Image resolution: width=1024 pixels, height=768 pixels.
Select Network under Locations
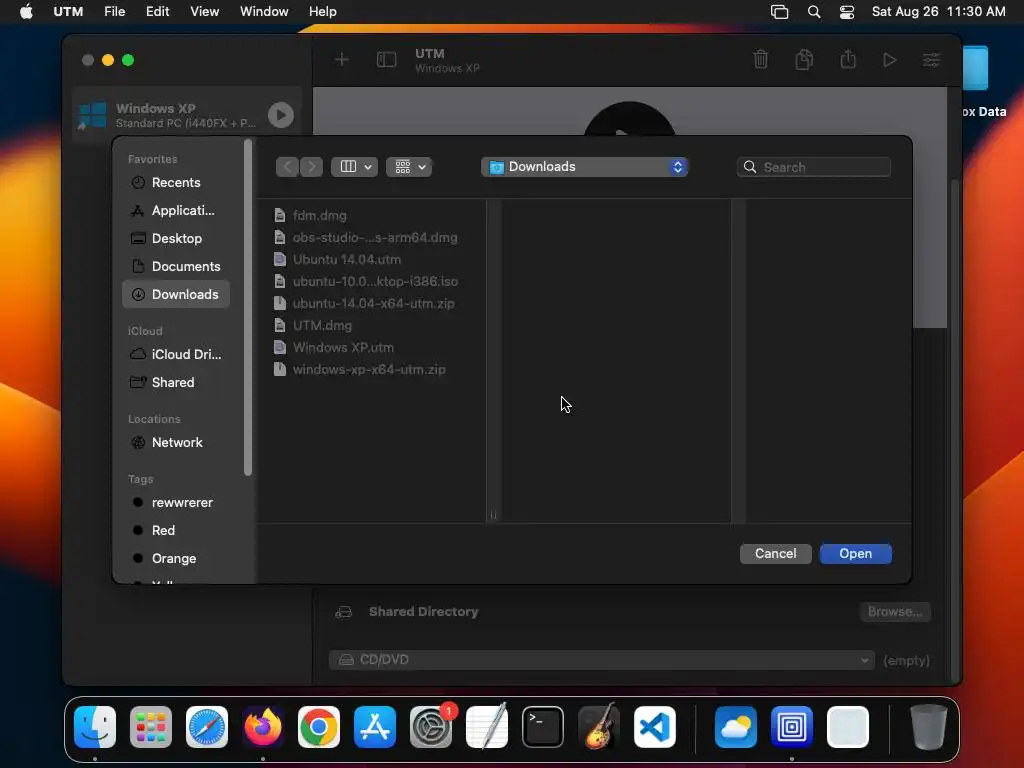click(x=176, y=443)
